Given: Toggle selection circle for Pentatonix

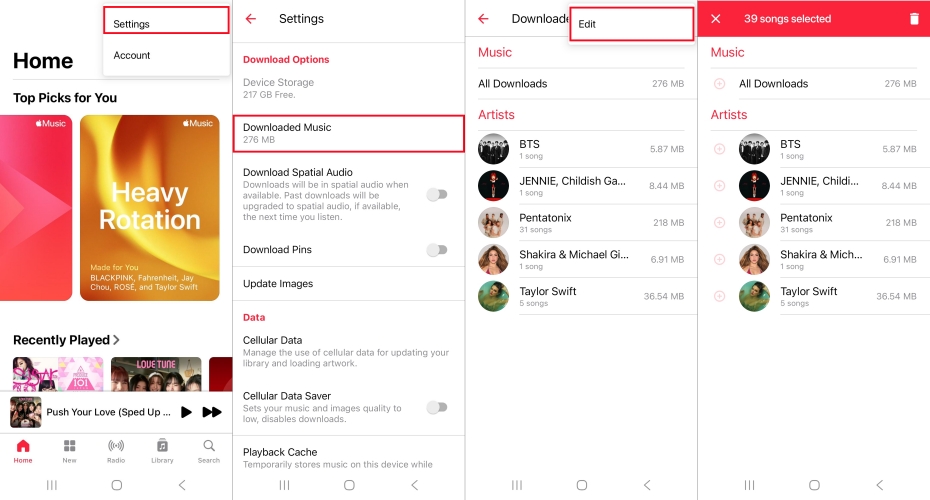Looking at the screenshot, I should click(719, 222).
